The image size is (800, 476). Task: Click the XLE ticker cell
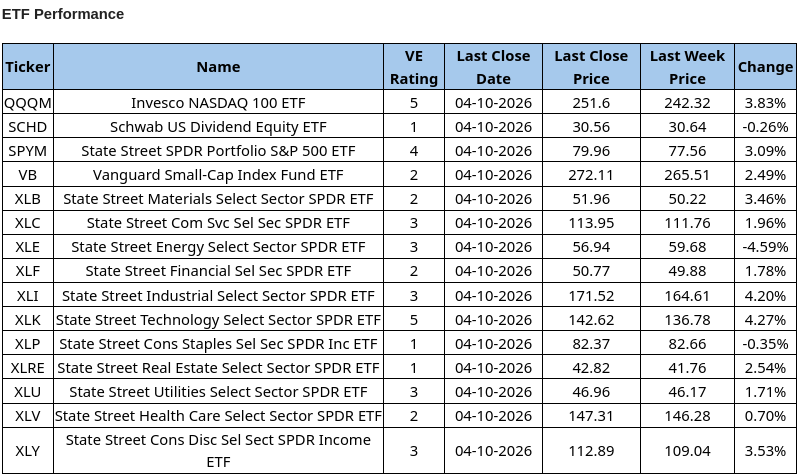click(x=27, y=247)
